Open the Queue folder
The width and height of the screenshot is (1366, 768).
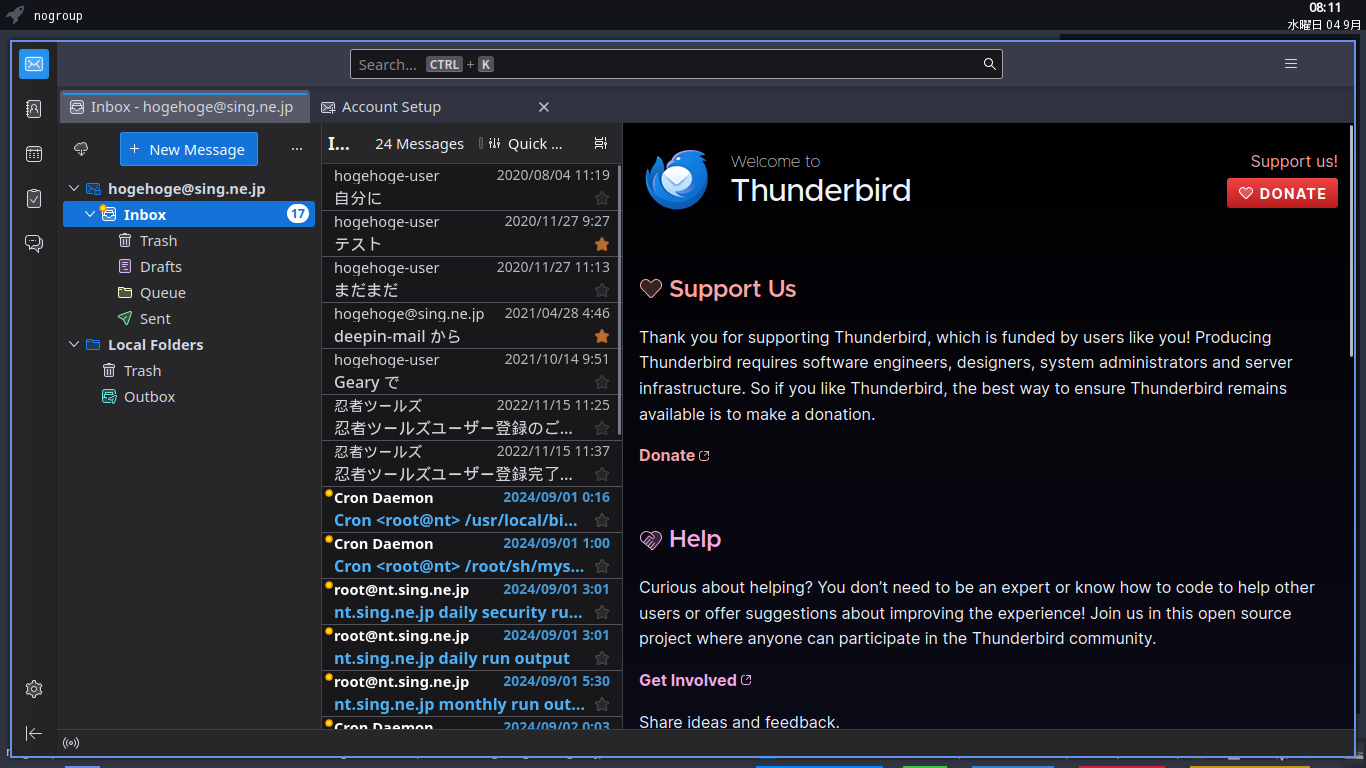pos(189,293)
